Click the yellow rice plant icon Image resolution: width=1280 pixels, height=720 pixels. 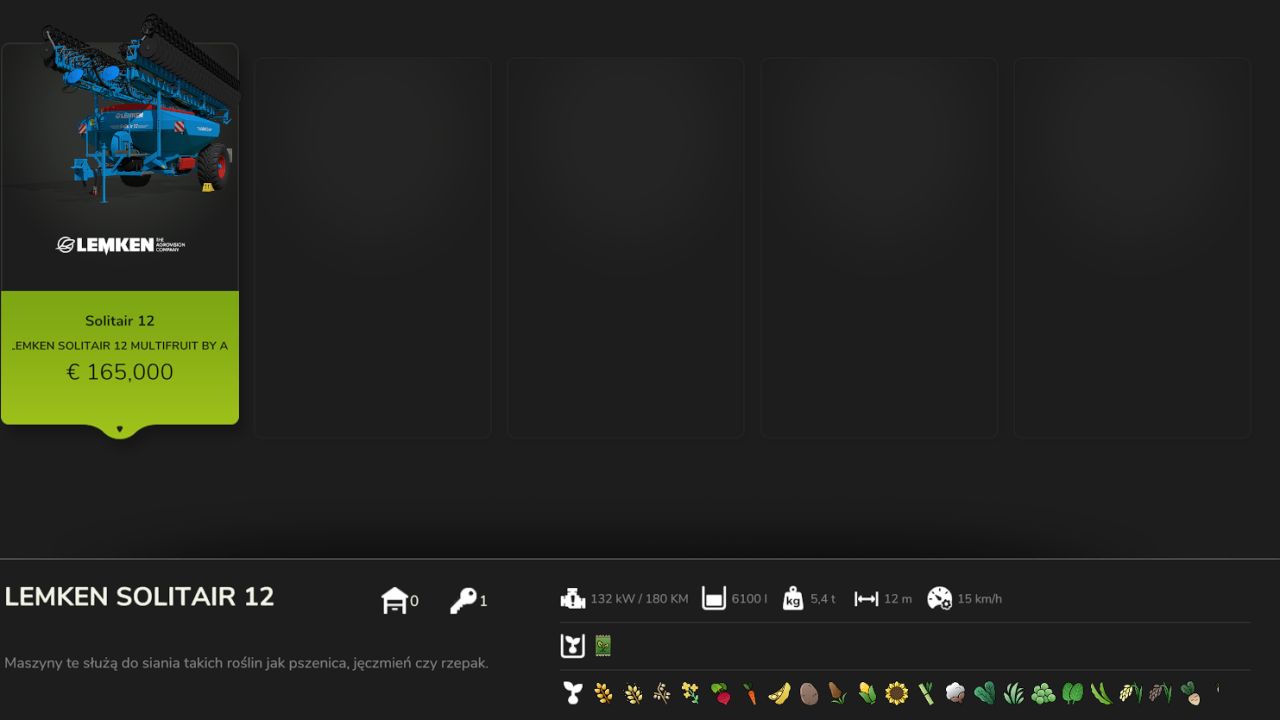click(1130, 692)
